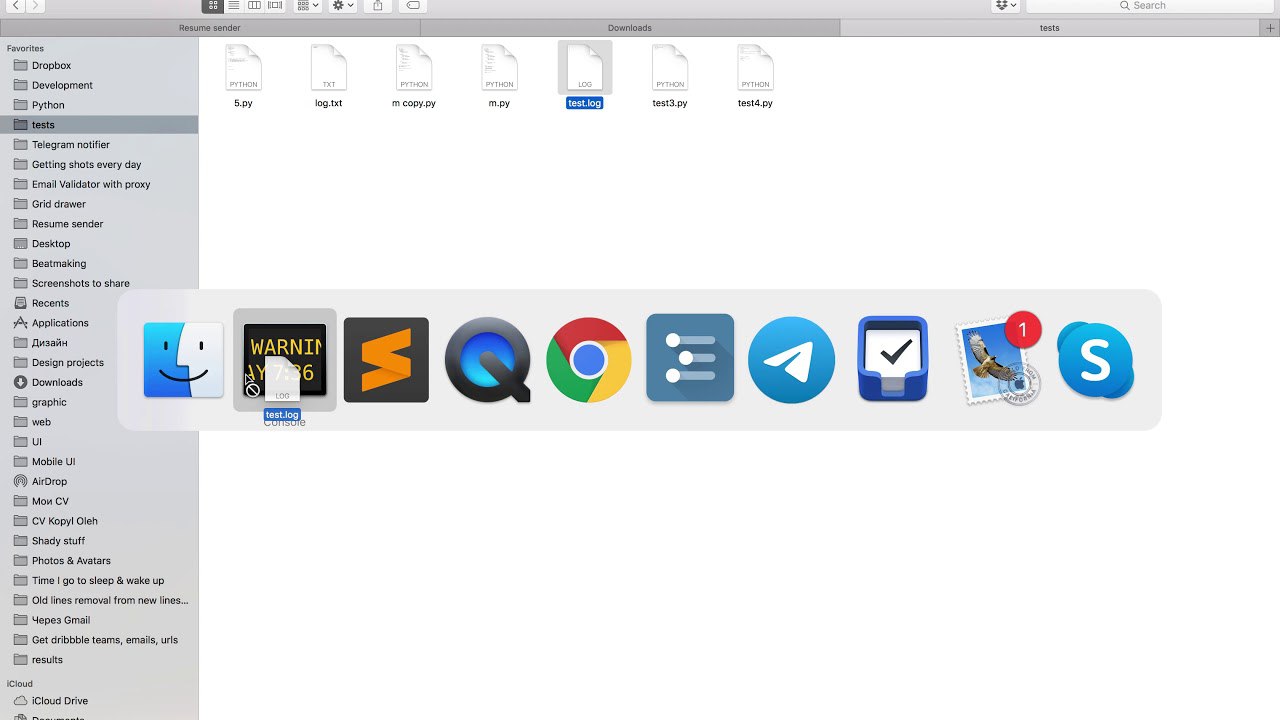Image resolution: width=1280 pixels, height=720 pixels.
Task: Select the m.py file icon
Action: (x=499, y=68)
